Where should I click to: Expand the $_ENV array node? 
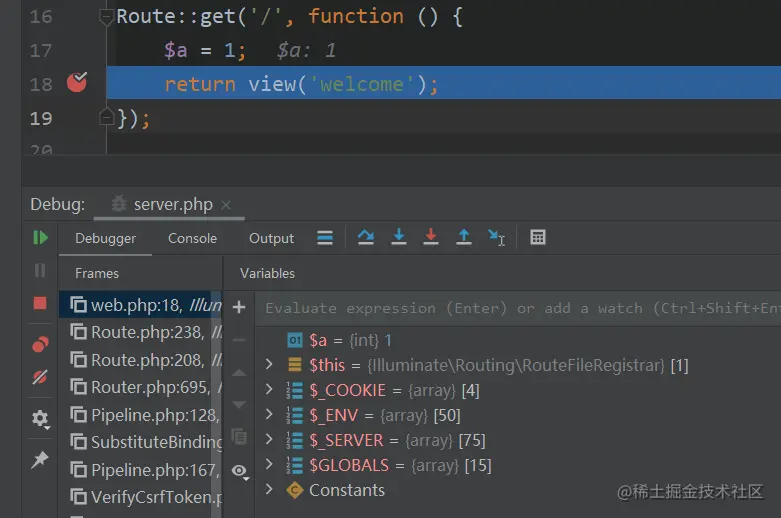(269, 414)
